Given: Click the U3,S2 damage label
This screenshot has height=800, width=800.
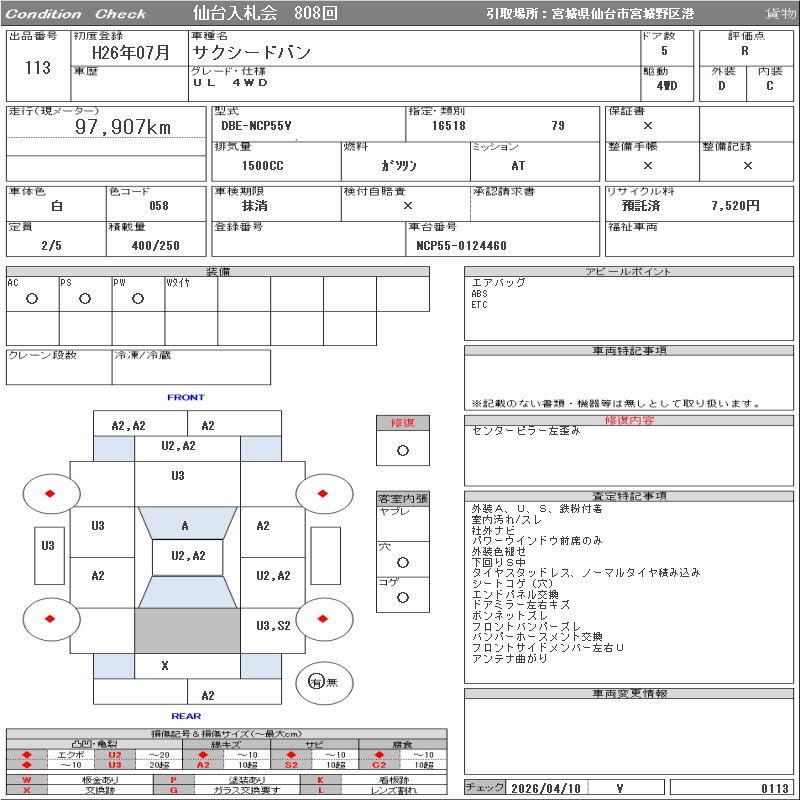Looking at the screenshot, I should (x=273, y=625).
